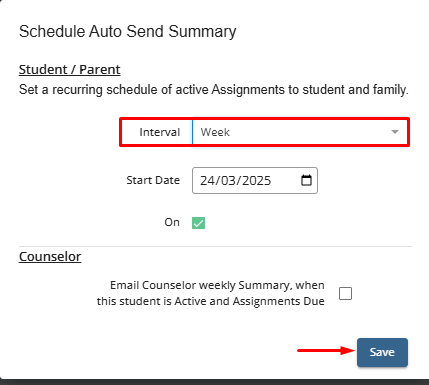Image resolution: width=429 pixels, height=385 pixels.
Task: Click the recurring schedule description text
Action: (214, 90)
